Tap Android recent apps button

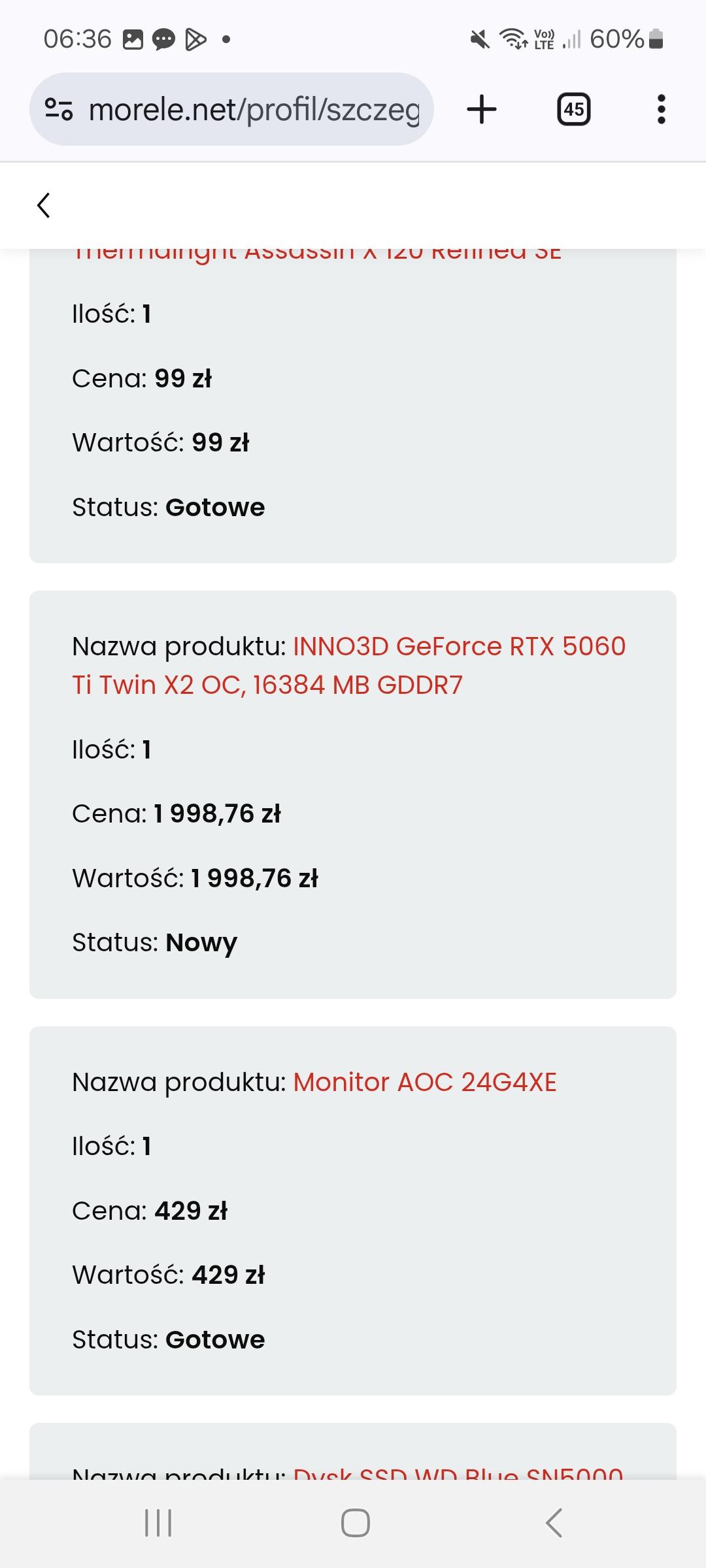(x=158, y=1523)
